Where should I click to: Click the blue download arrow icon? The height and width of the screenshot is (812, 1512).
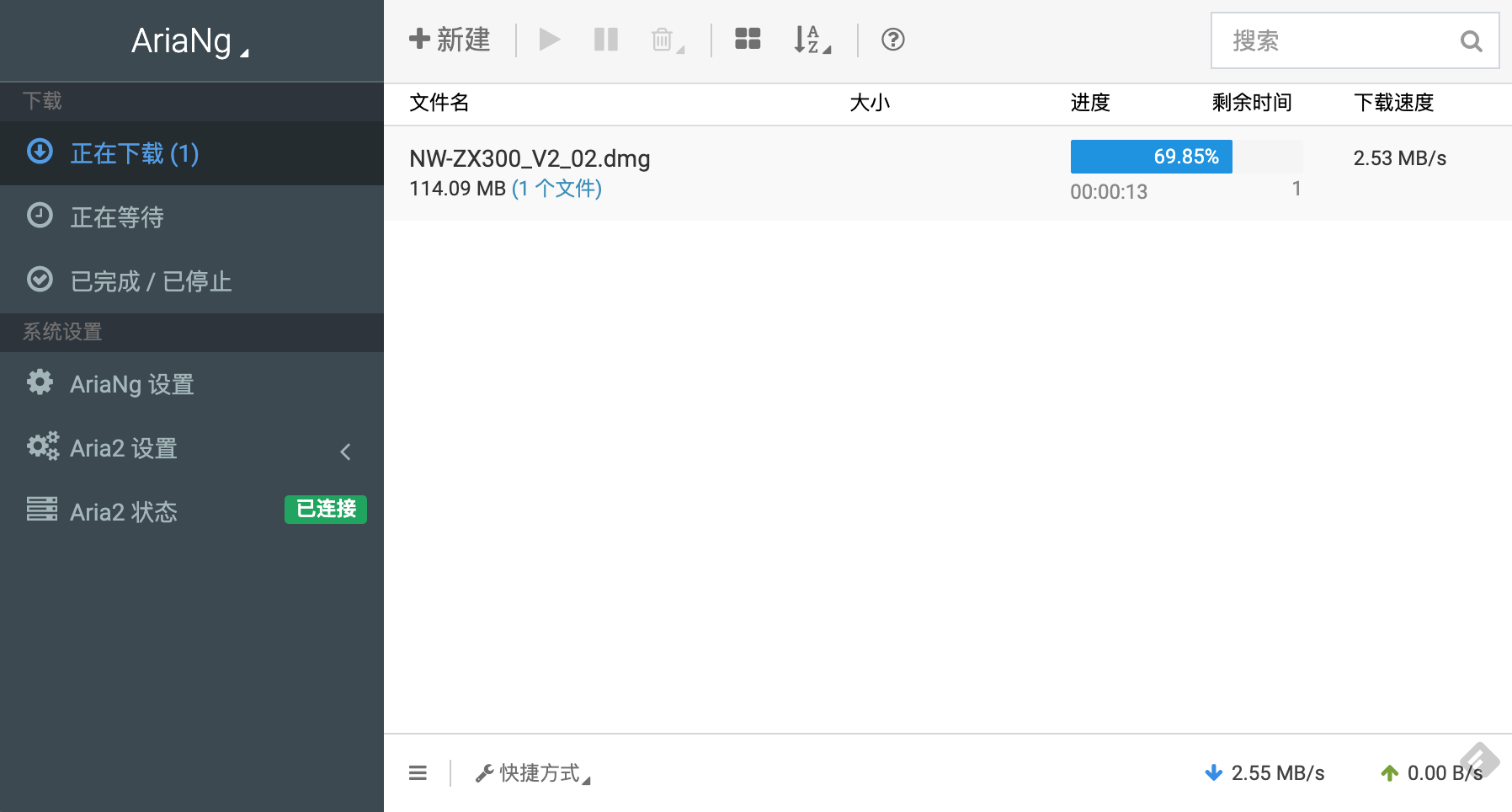point(1213,772)
